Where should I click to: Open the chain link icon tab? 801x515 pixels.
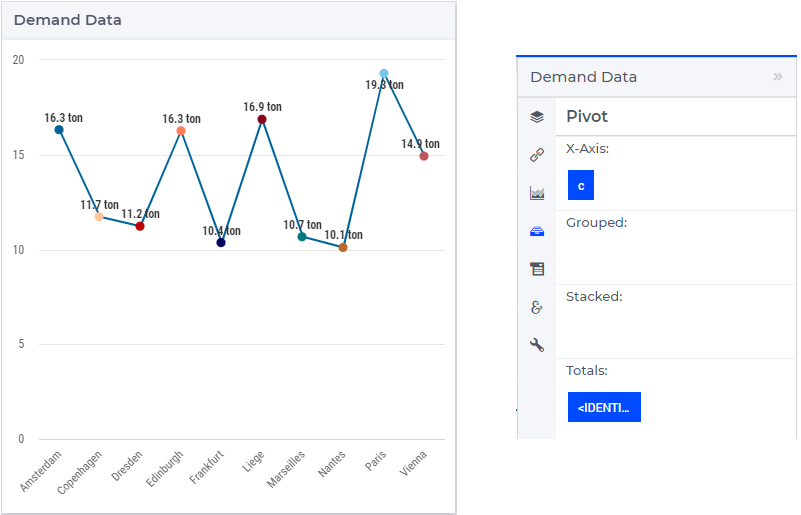[536, 155]
